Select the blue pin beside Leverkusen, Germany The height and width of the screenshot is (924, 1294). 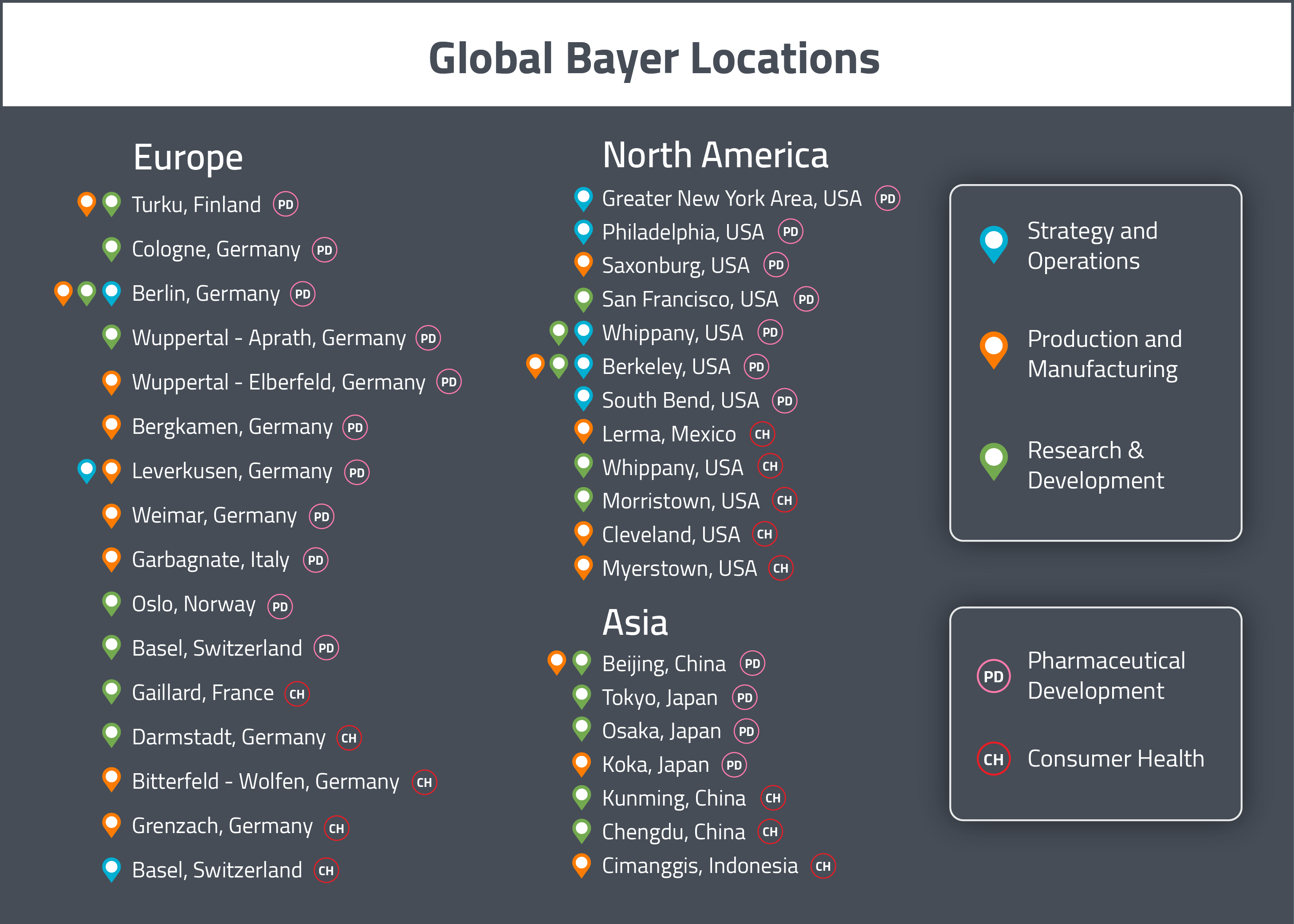point(87,471)
